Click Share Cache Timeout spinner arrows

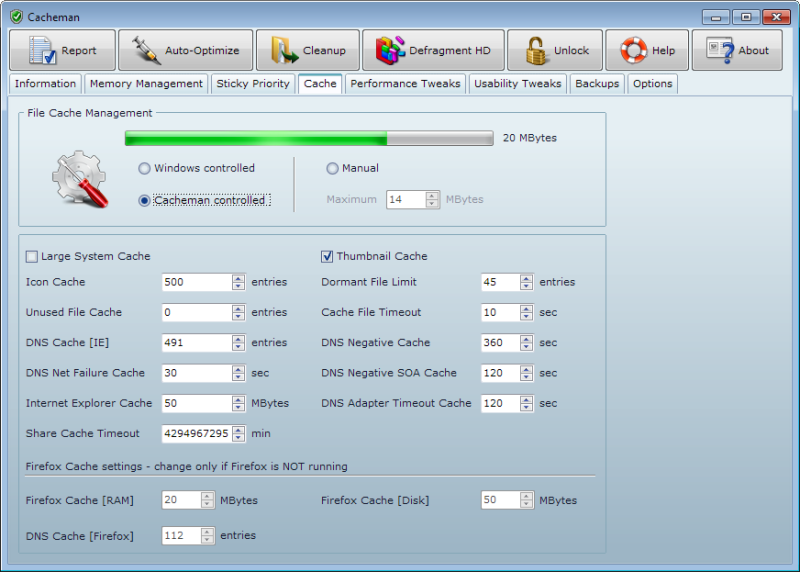[238, 434]
